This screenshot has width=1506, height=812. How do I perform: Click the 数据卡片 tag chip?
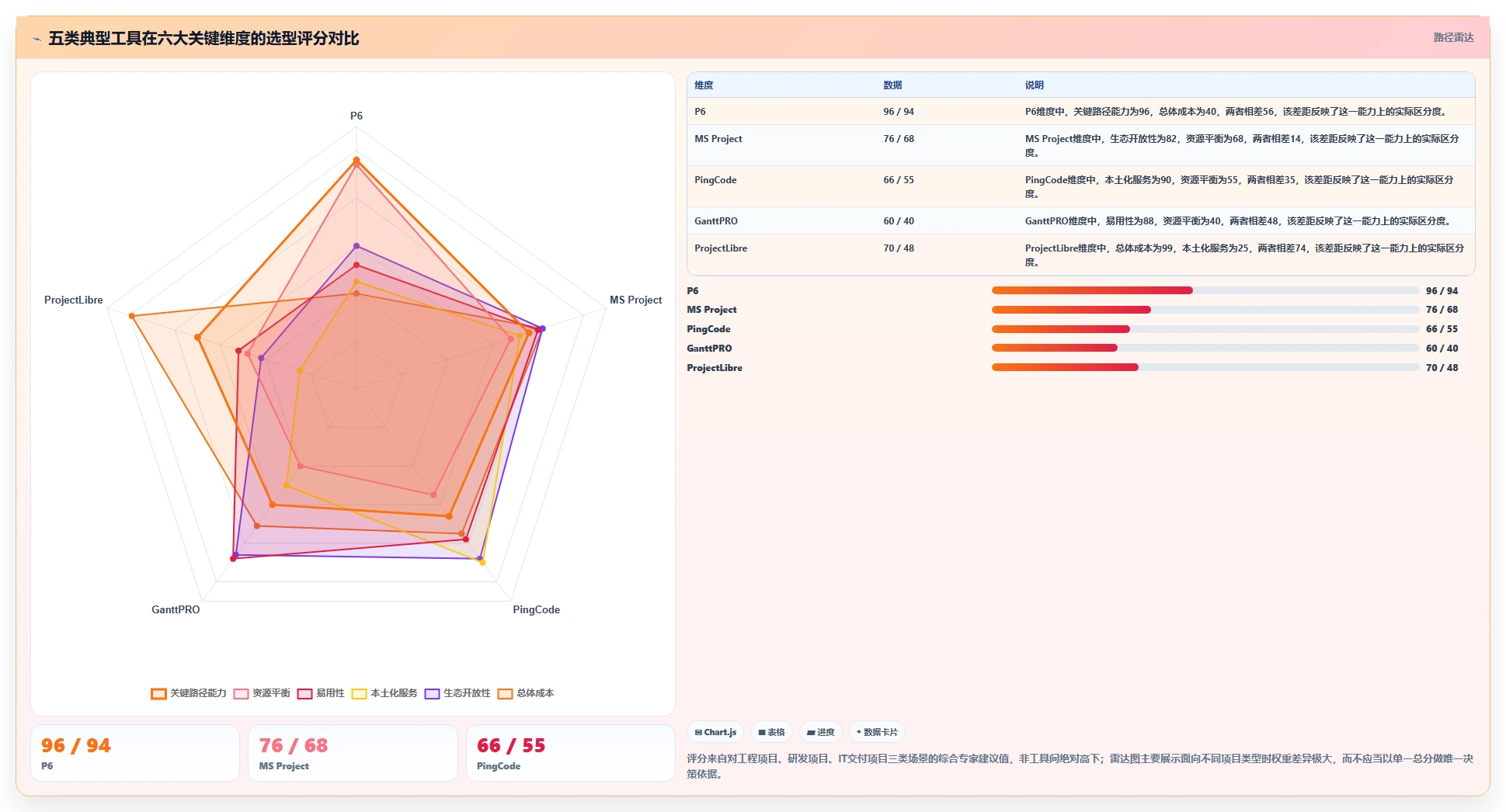877,732
